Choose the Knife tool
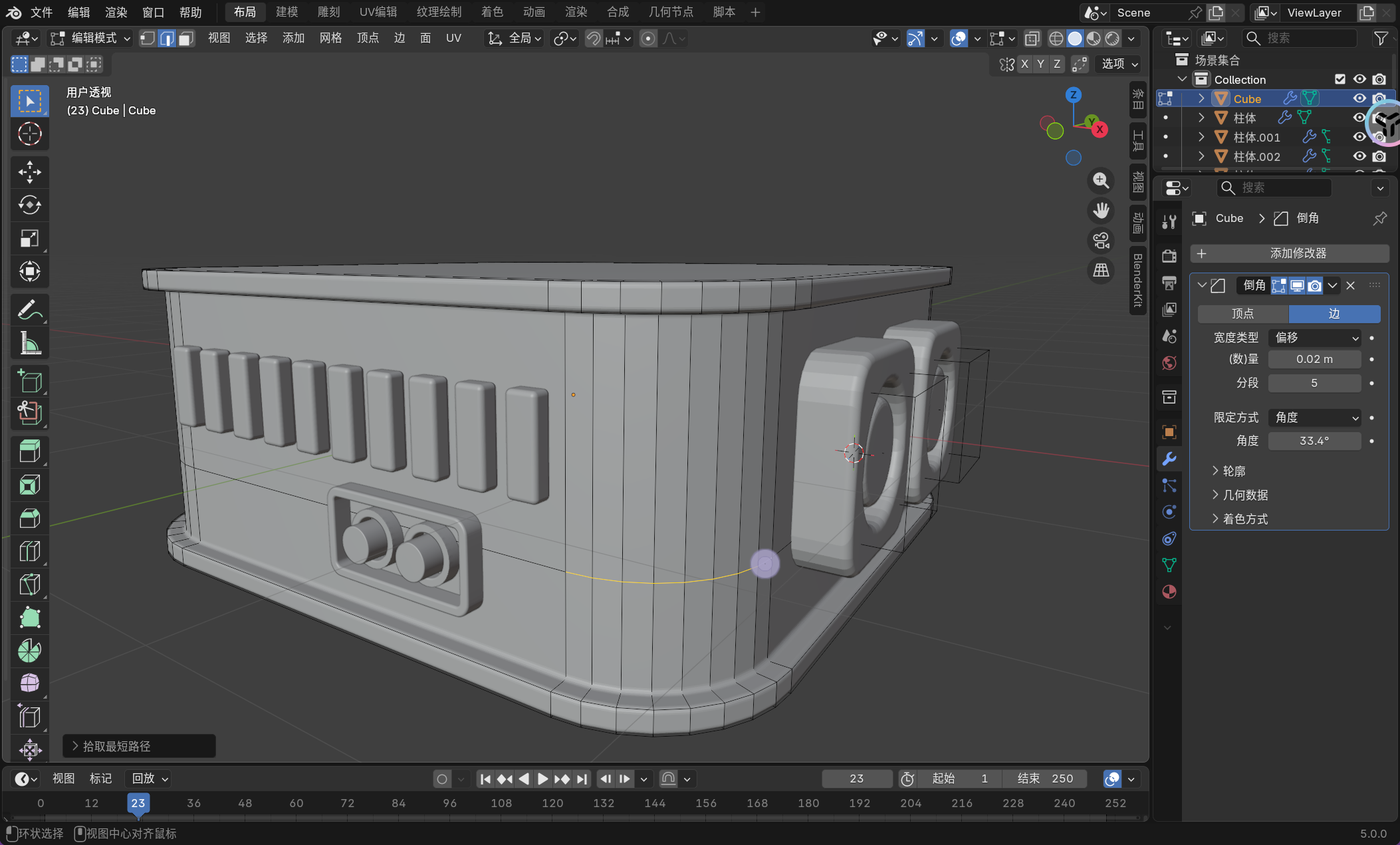 [29, 584]
